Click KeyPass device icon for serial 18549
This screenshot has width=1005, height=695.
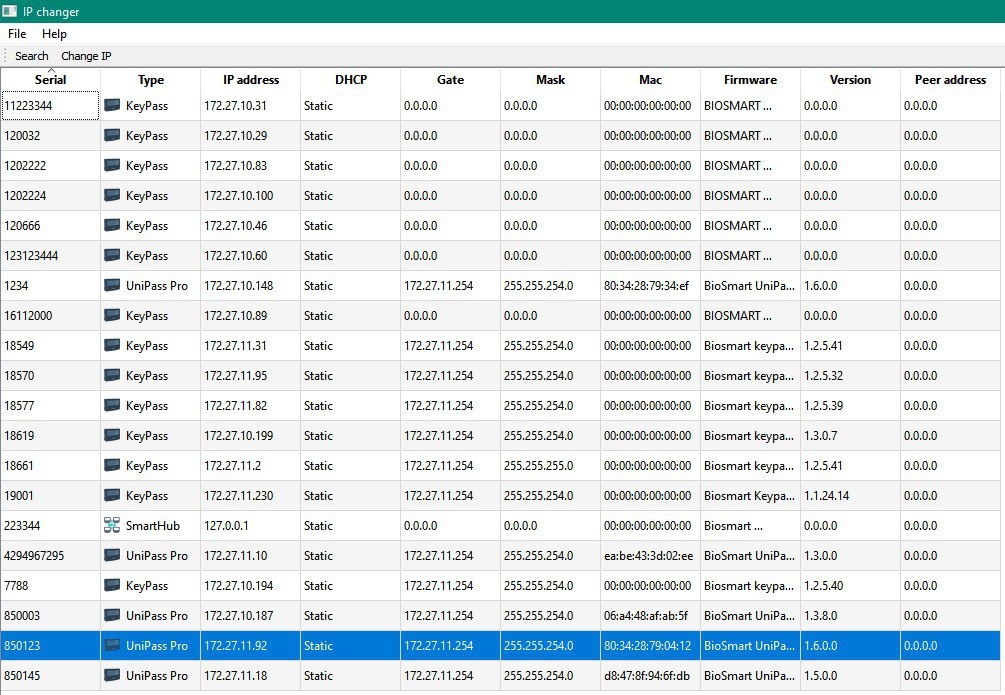tap(112, 345)
